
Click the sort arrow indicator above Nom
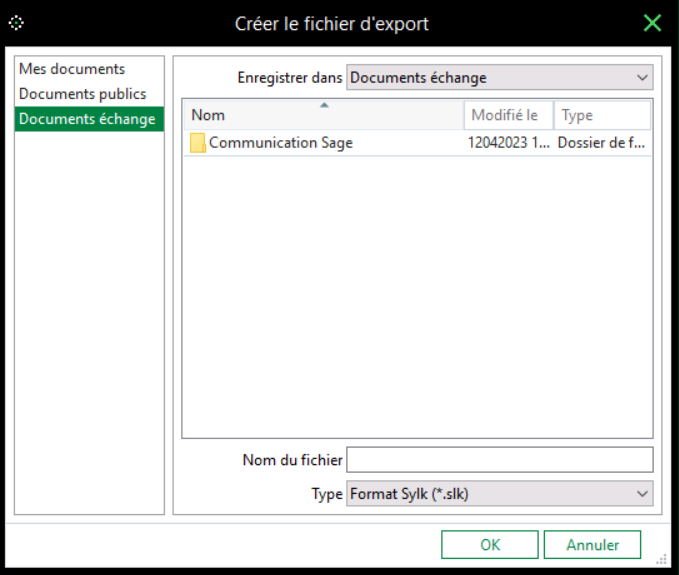324,104
